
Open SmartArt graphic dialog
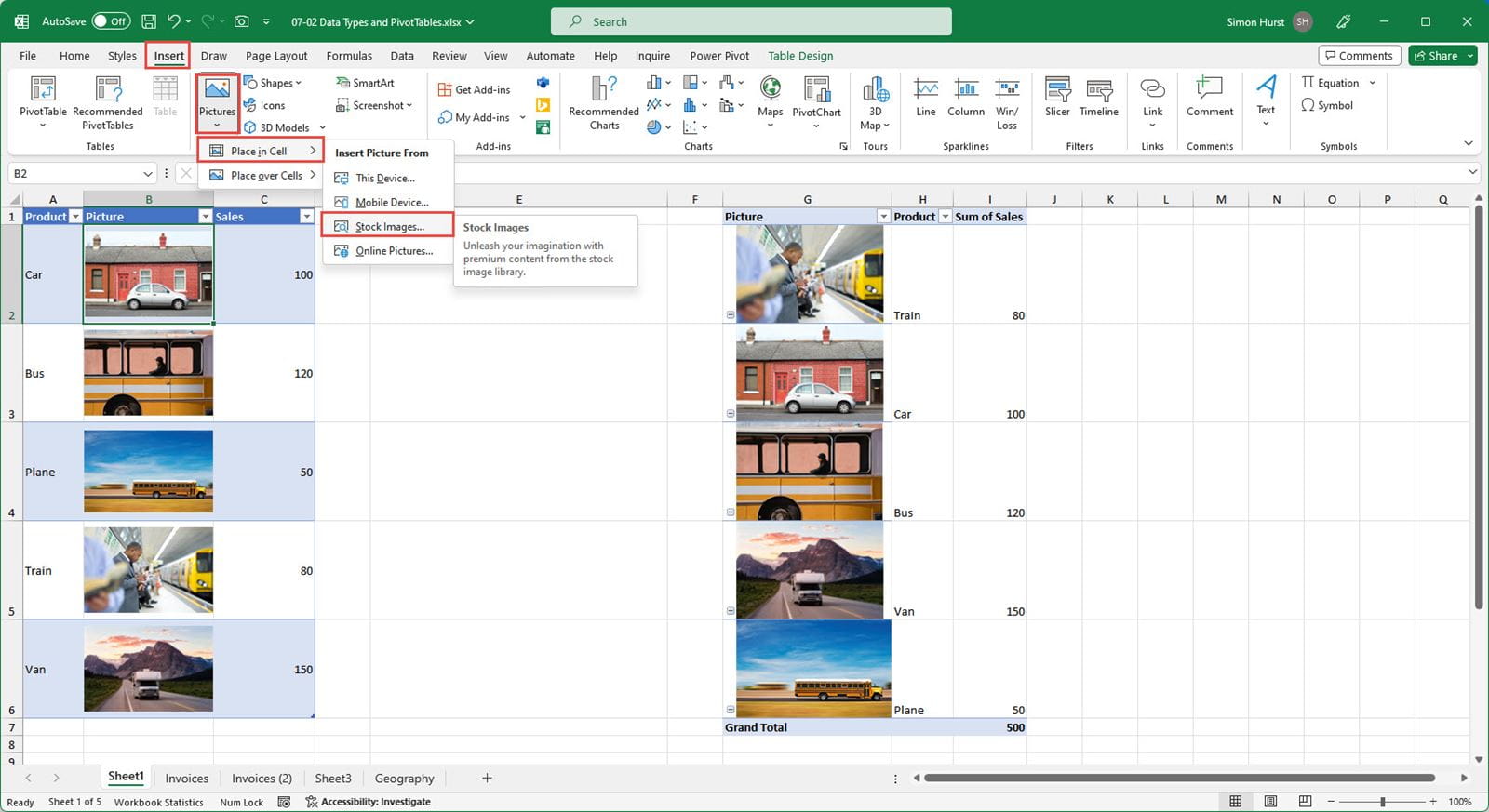click(366, 83)
